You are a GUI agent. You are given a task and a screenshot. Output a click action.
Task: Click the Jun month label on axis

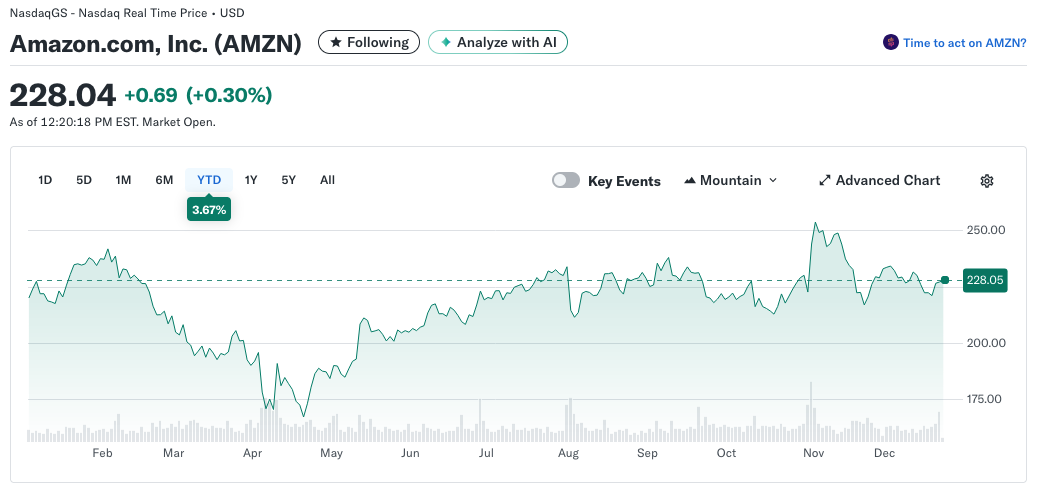(x=410, y=453)
